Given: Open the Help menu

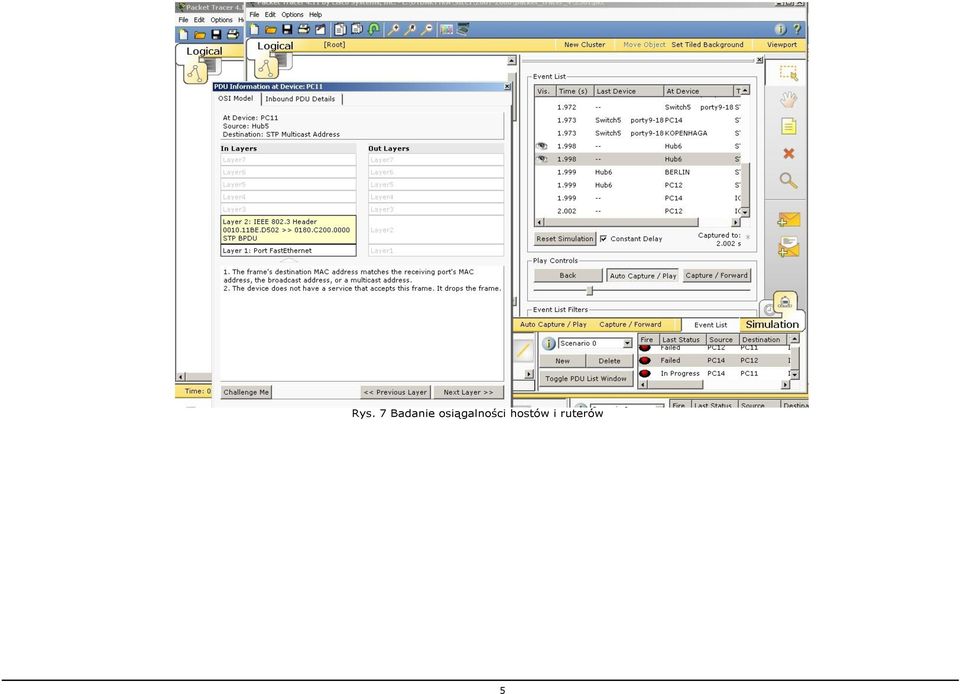Looking at the screenshot, I should point(315,14).
